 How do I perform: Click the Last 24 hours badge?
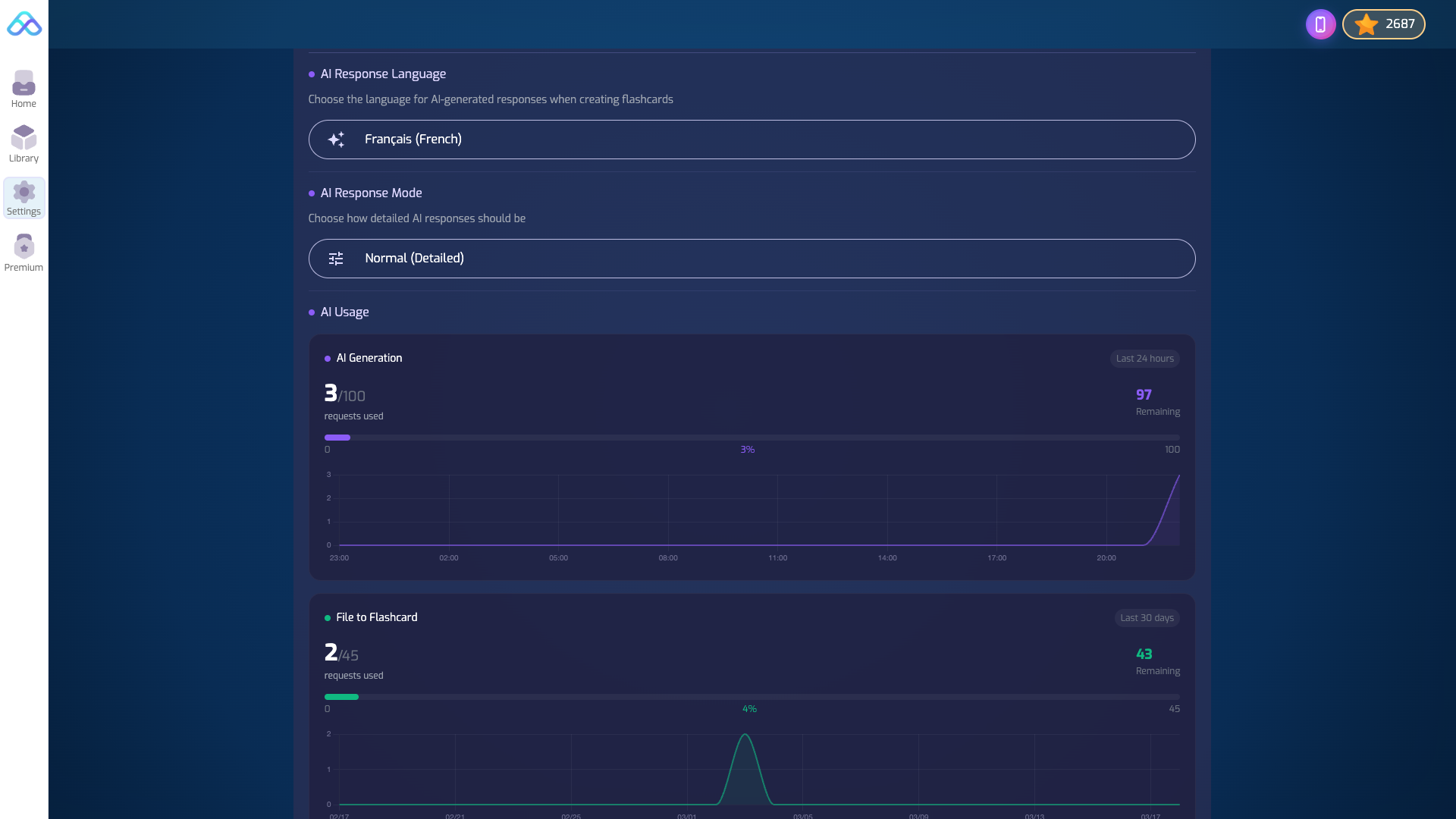(1144, 359)
